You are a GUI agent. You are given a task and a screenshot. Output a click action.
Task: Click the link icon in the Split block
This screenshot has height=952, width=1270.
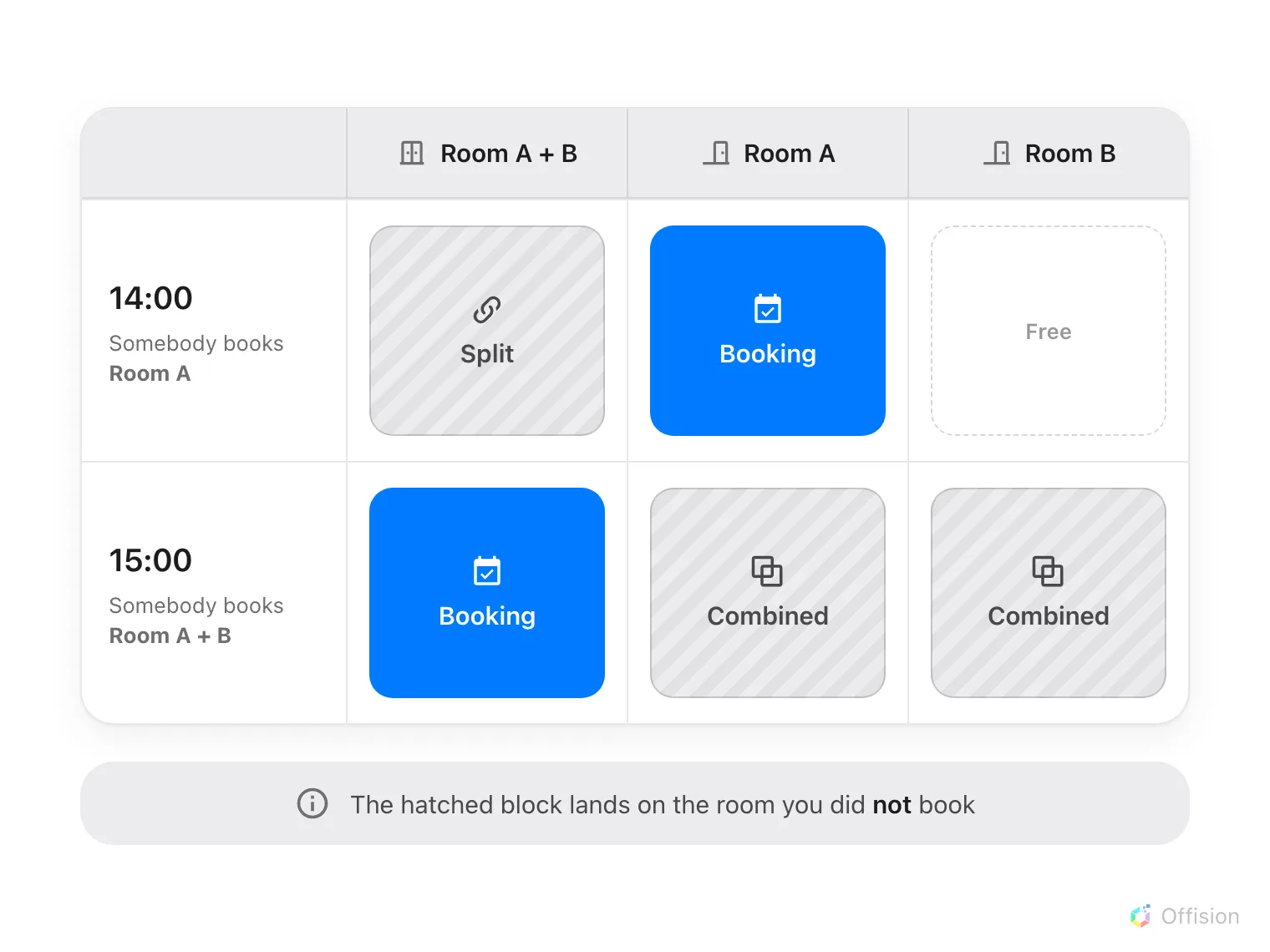point(487,310)
